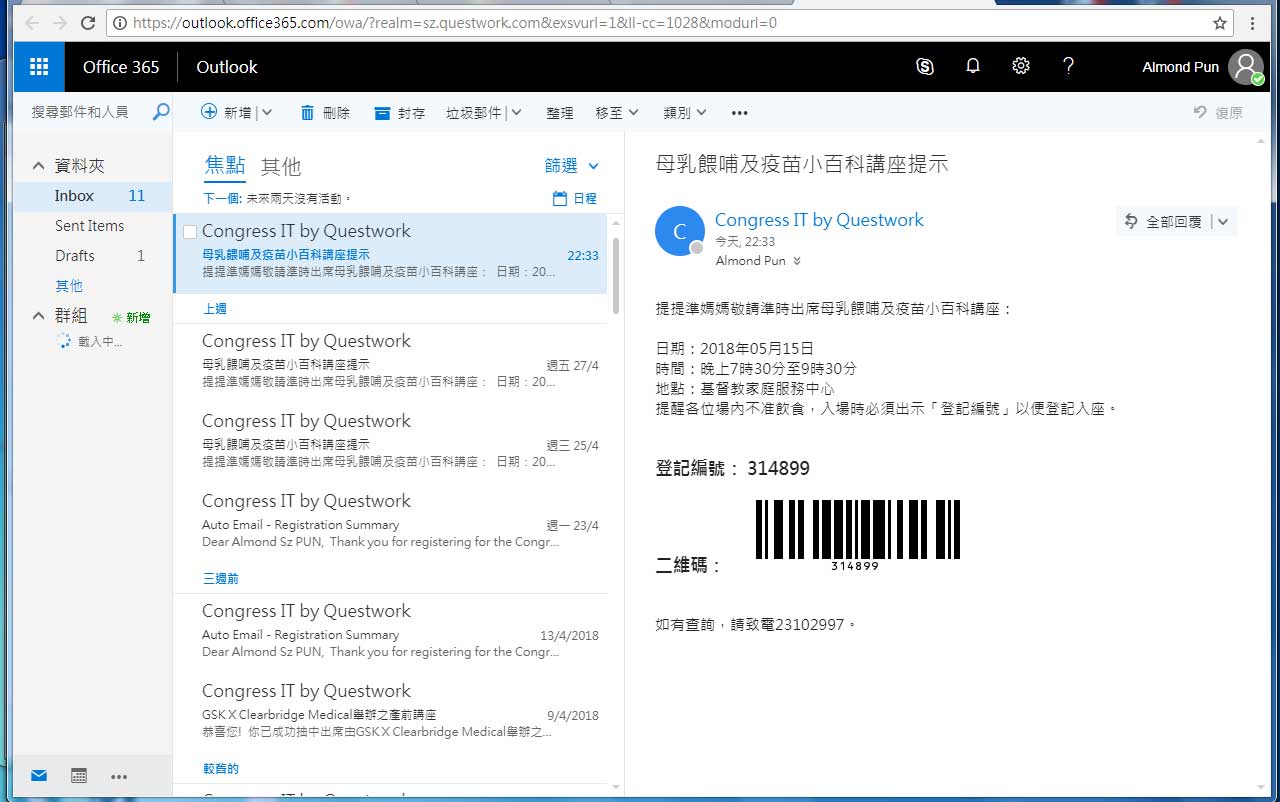Screen dimensions: 1280x802
Task: Delete the message with the trash icon
Action: point(308,113)
